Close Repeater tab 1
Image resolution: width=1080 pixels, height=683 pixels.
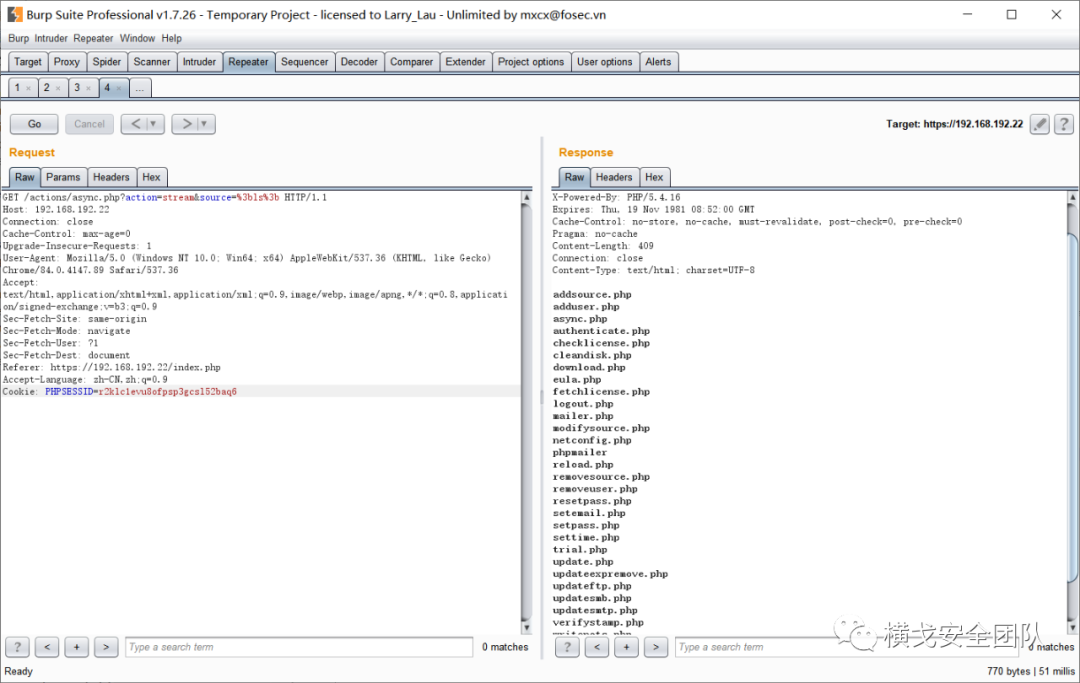point(28,88)
